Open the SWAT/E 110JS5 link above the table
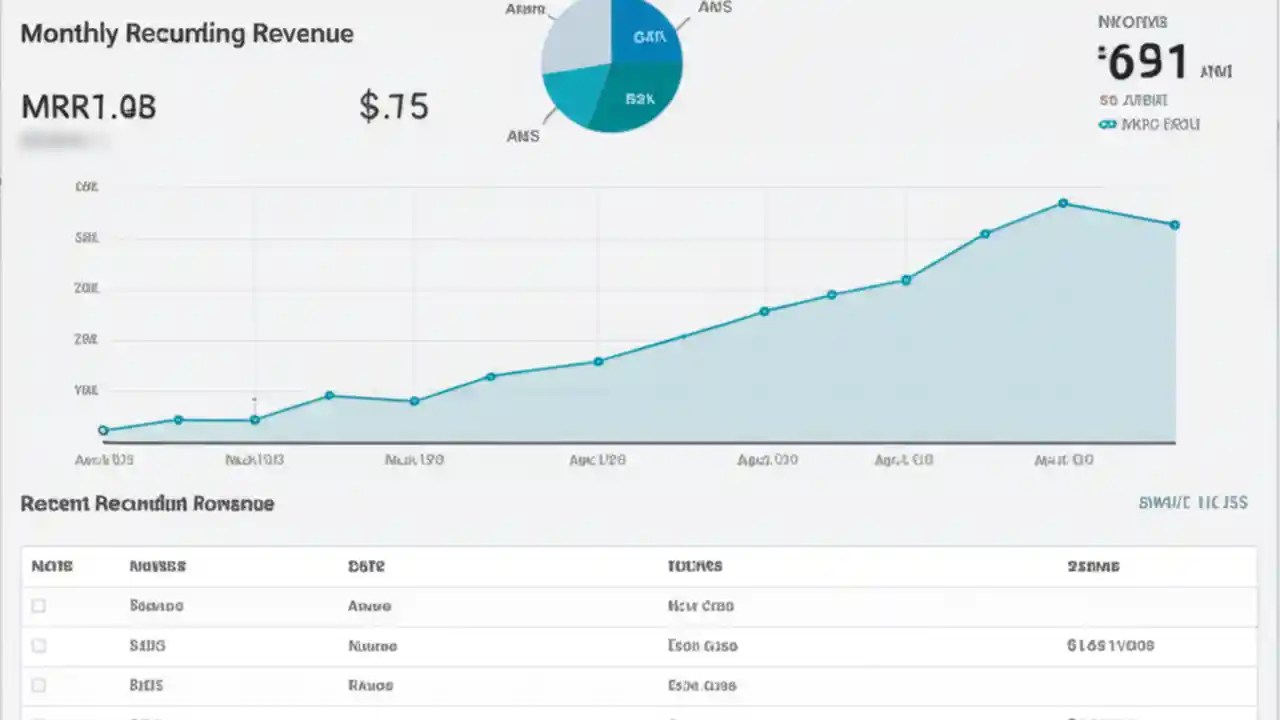1280x720 pixels. (1193, 503)
